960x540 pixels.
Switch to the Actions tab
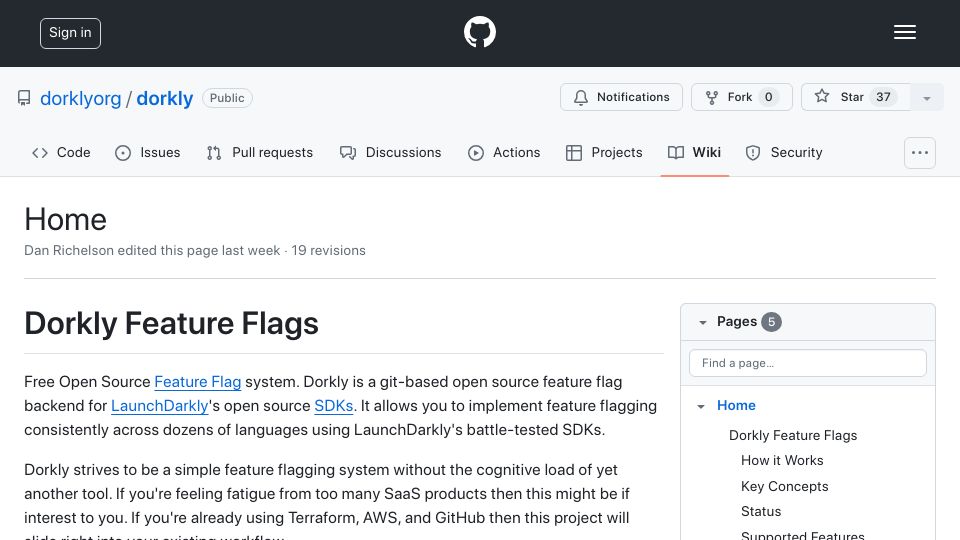(504, 152)
